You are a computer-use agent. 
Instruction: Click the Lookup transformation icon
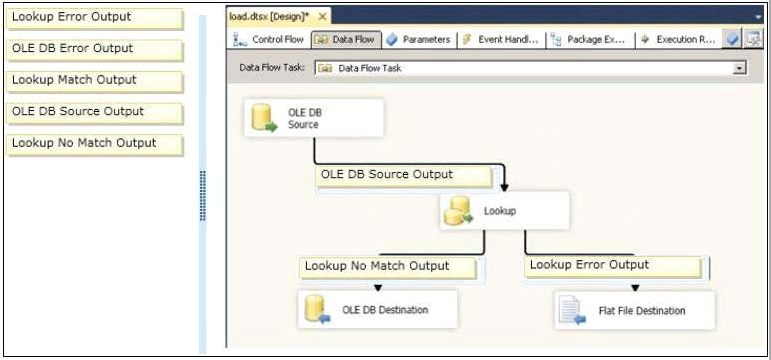[x=458, y=211]
